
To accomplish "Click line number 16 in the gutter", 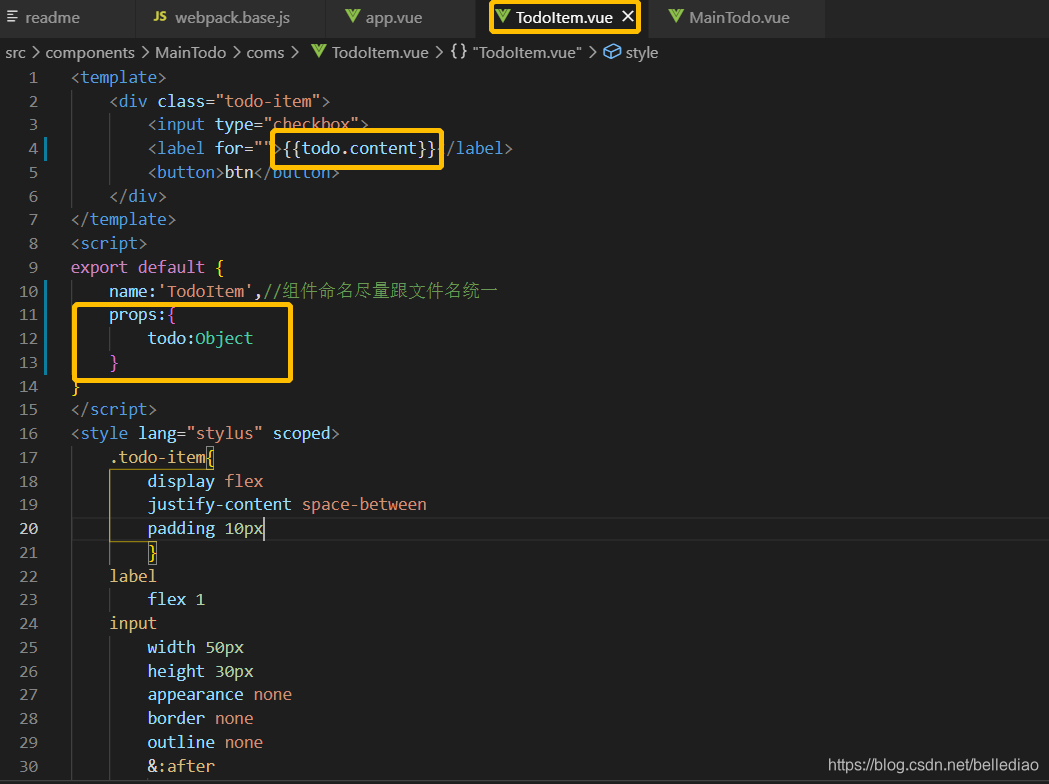I will click(29, 433).
